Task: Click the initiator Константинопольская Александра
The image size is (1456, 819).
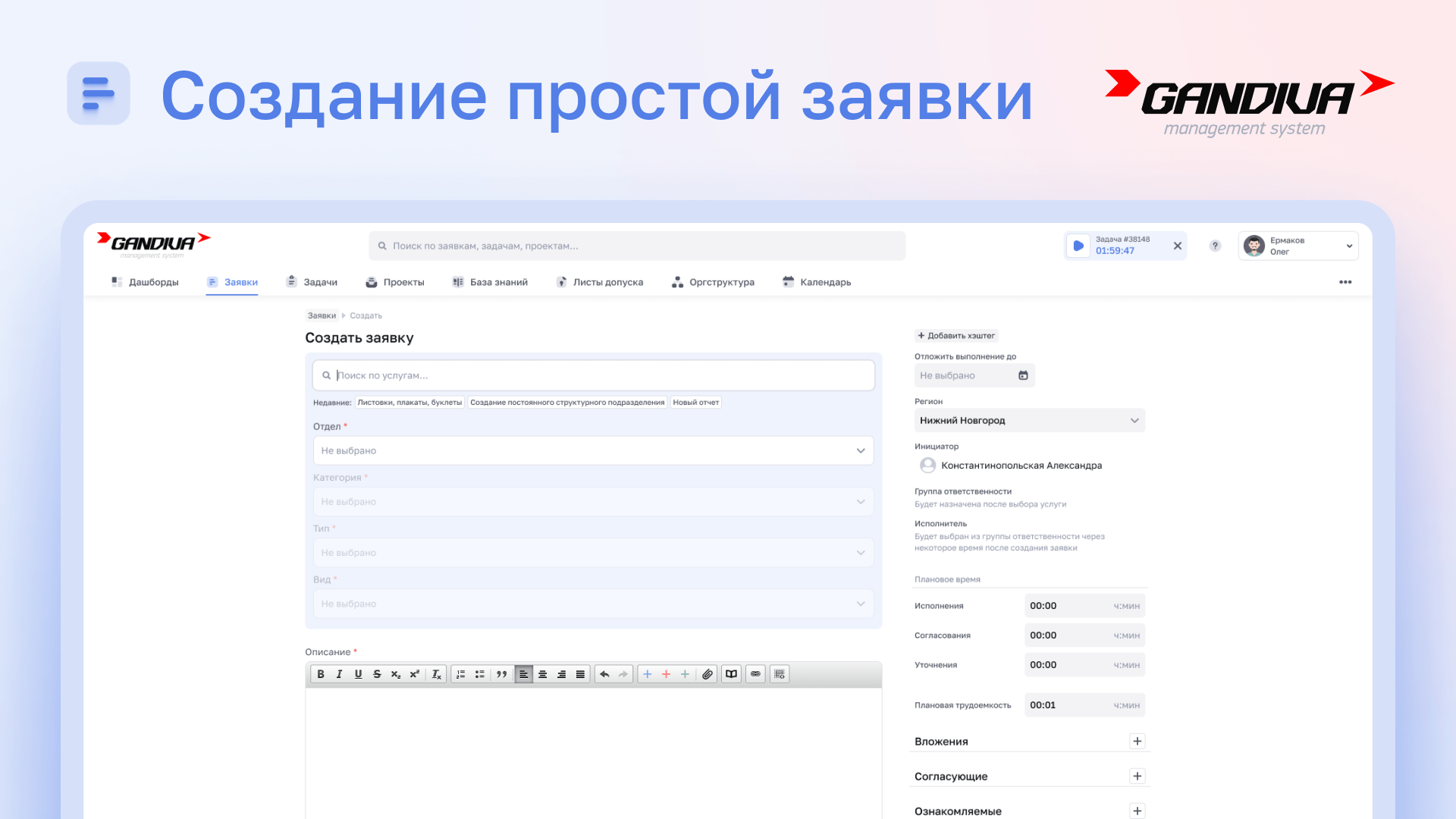Action: [1010, 466]
